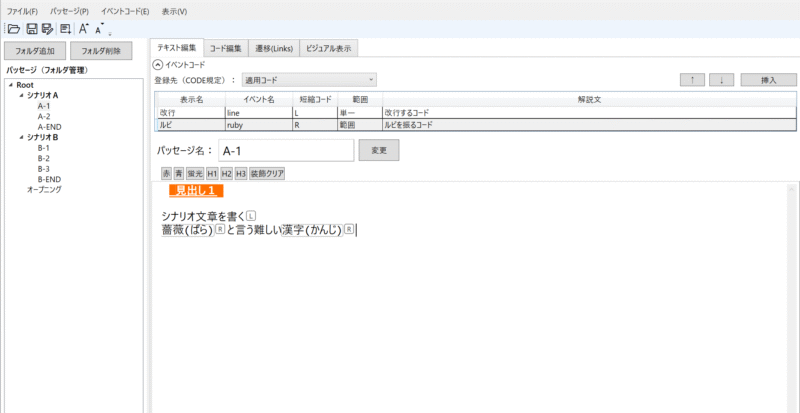Click the passage name input field
Viewport: 800px width, 413px height.
(x=286, y=150)
